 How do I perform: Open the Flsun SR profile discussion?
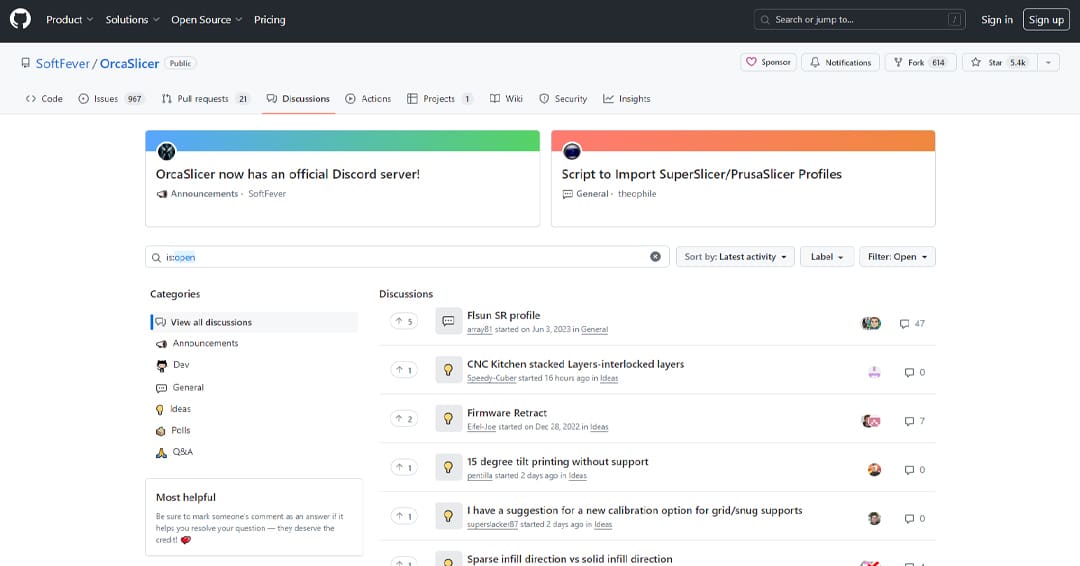(503, 315)
